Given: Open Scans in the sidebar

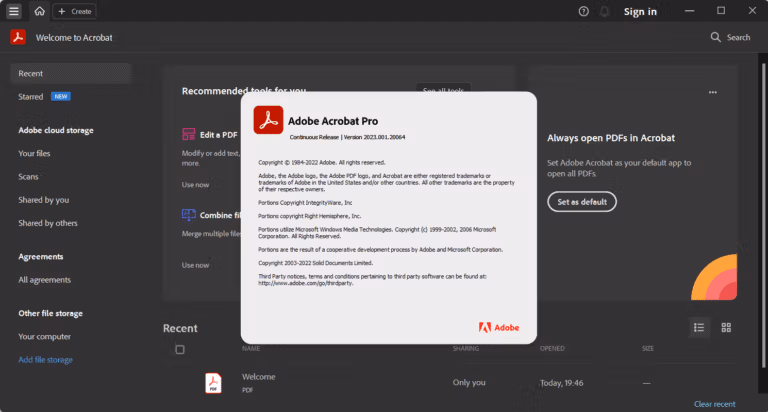Looking at the screenshot, I should tap(28, 176).
